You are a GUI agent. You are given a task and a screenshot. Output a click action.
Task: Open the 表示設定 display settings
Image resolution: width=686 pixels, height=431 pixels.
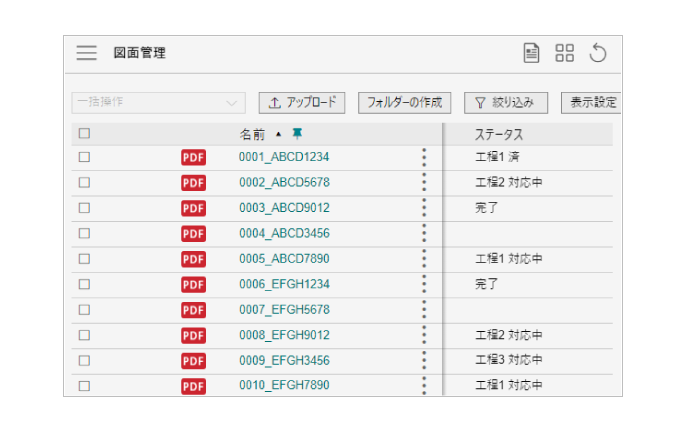click(x=590, y=102)
